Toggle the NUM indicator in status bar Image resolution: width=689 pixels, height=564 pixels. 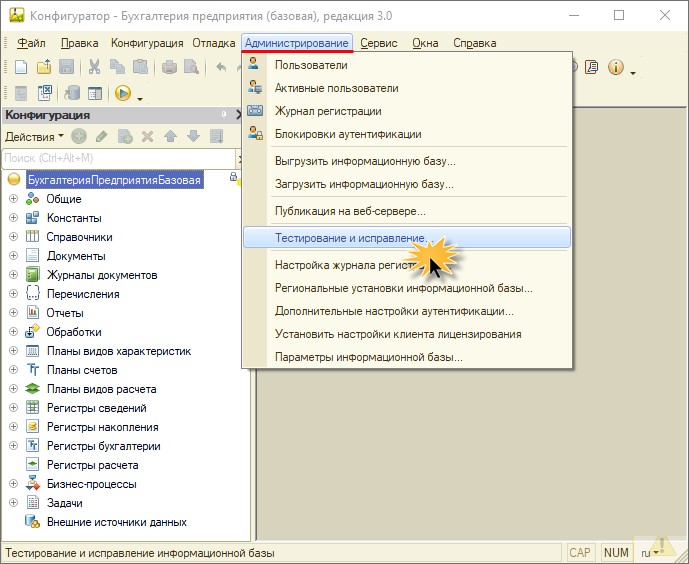(616, 552)
